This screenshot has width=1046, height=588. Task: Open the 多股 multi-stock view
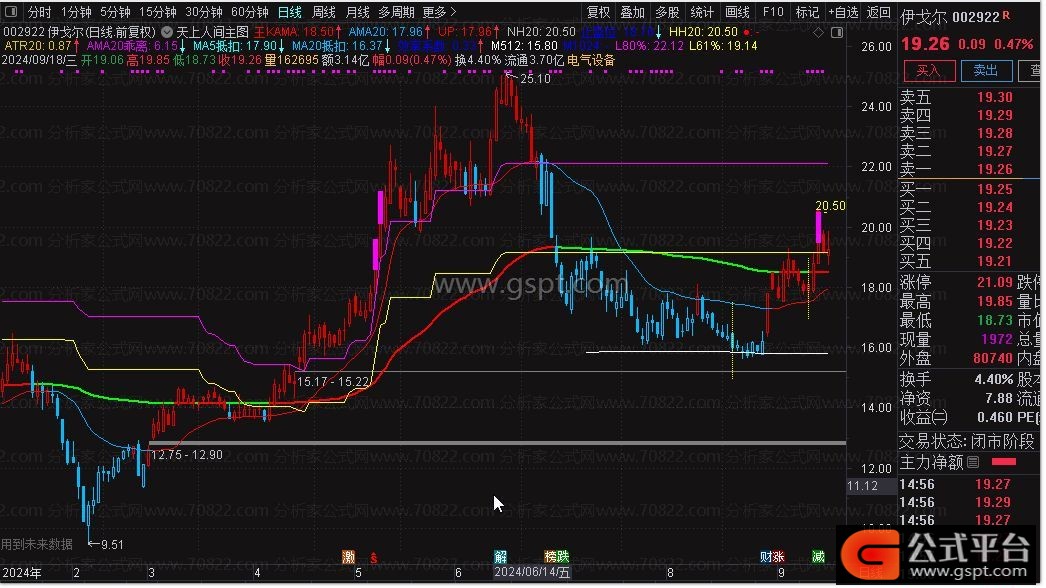(x=667, y=12)
